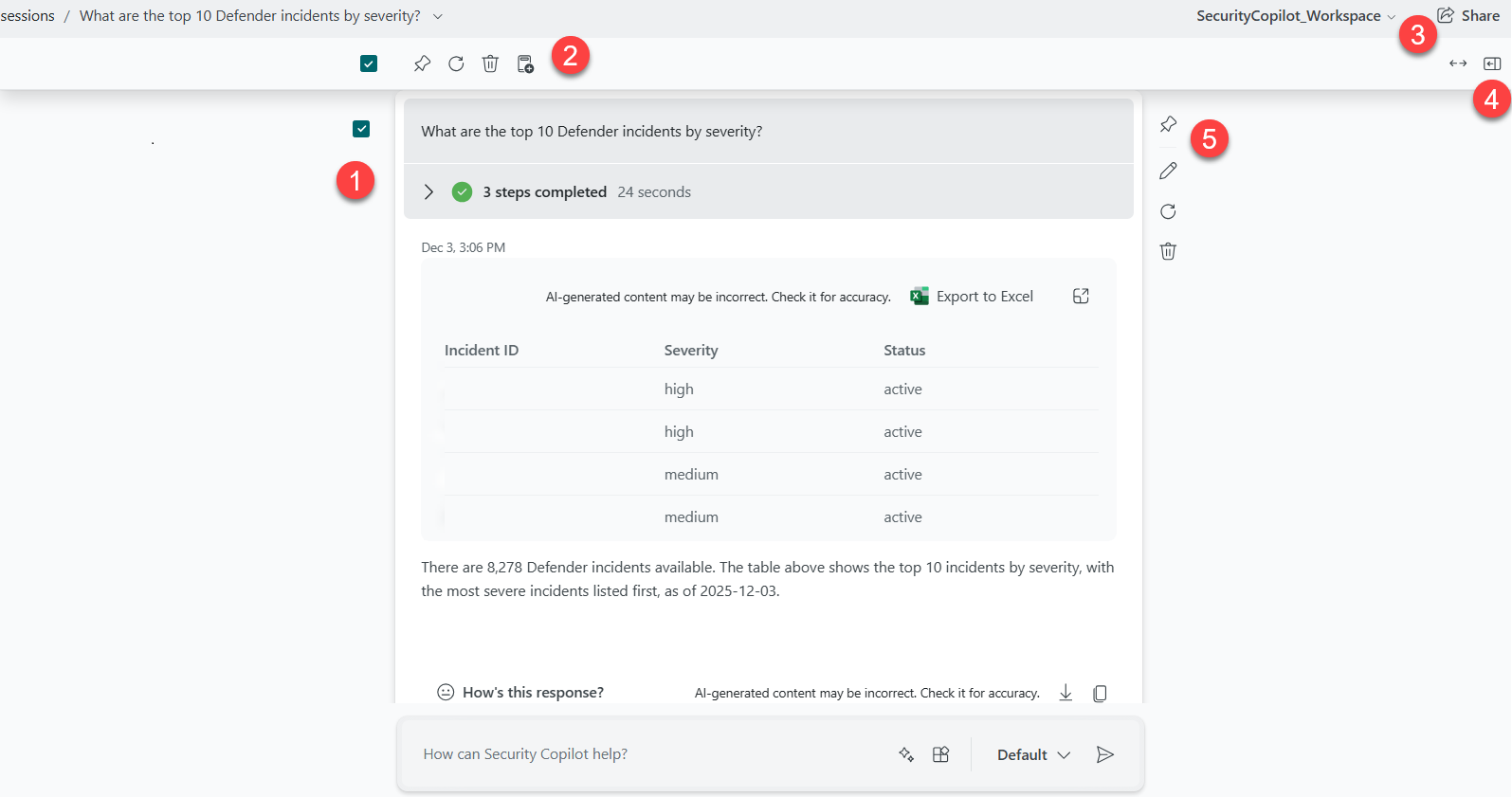Open the SecurityCopilot_Workspace switcher
This screenshot has width=1512, height=797.
1296,16
